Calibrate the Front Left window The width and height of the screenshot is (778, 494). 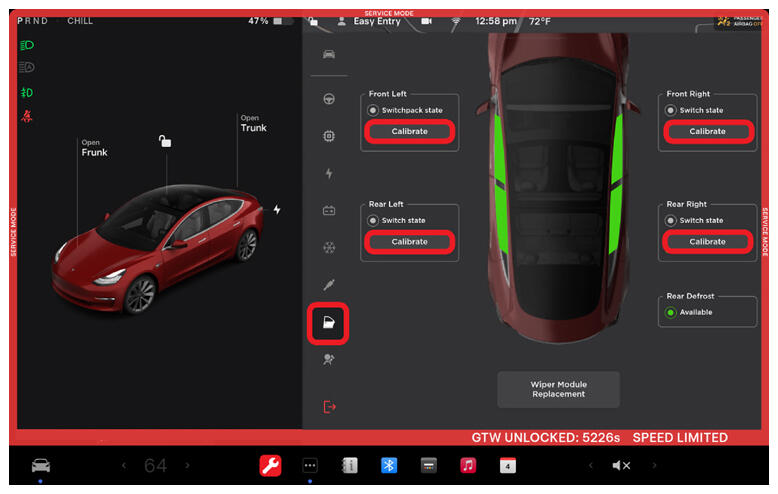pos(409,131)
